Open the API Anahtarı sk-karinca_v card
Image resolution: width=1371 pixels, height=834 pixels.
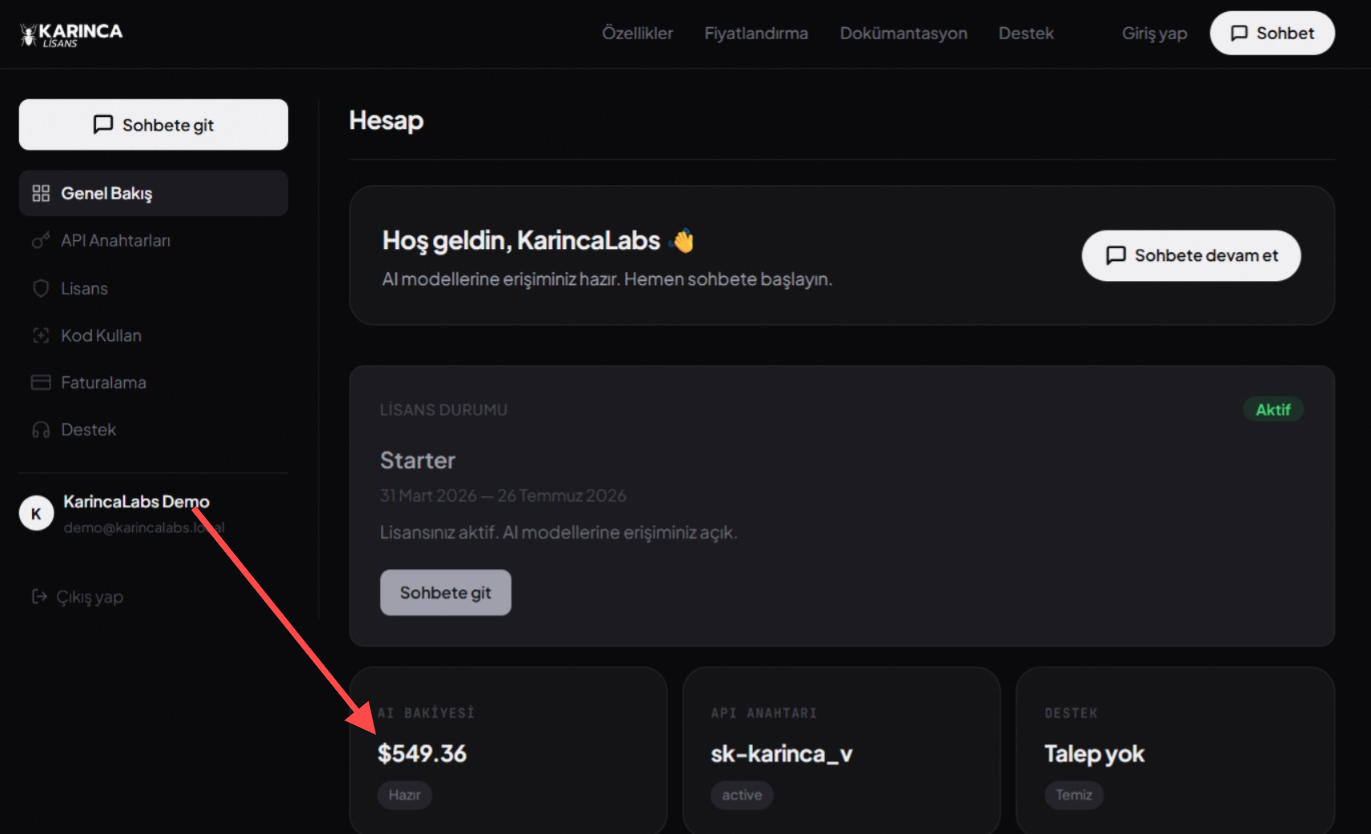pos(841,752)
